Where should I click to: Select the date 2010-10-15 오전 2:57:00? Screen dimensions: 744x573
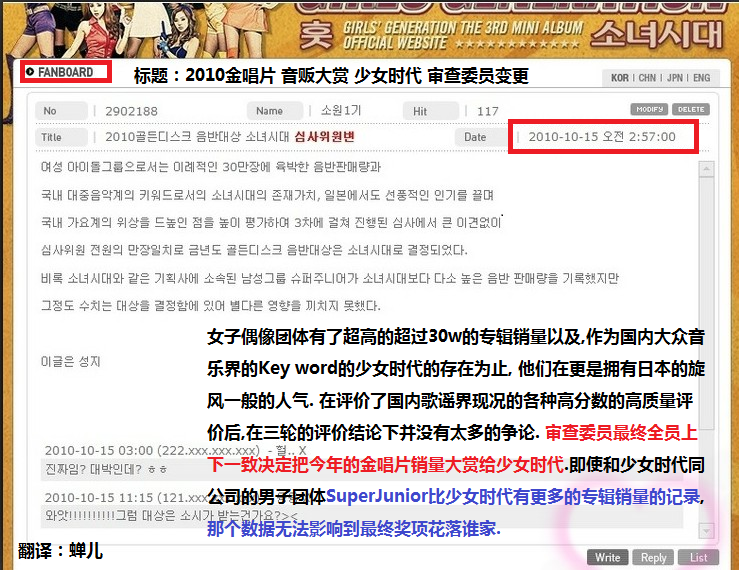pyautogui.click(x=602, y=137)
